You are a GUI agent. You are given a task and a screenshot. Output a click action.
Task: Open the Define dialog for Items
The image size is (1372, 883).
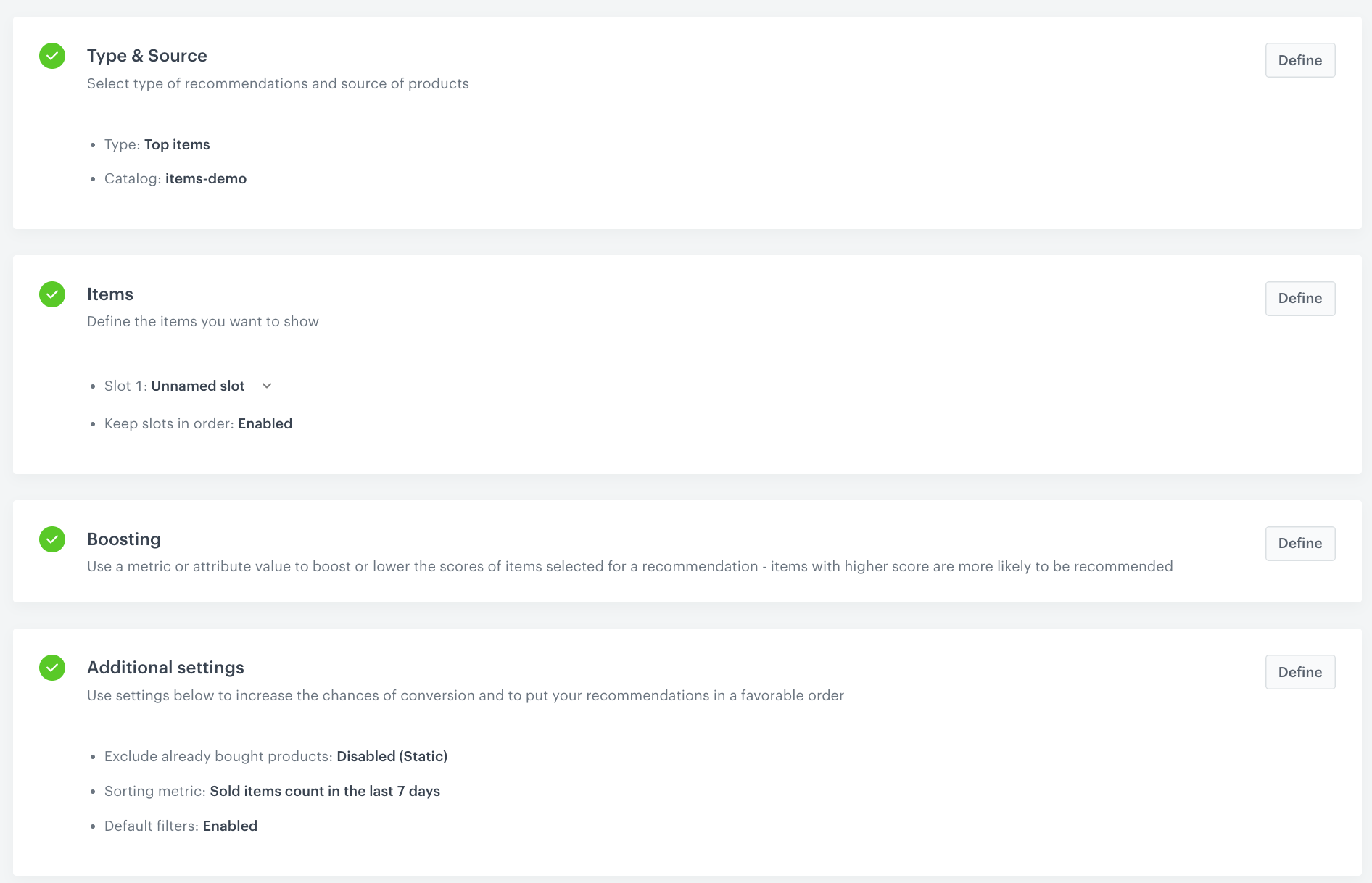pos(1299,298)
